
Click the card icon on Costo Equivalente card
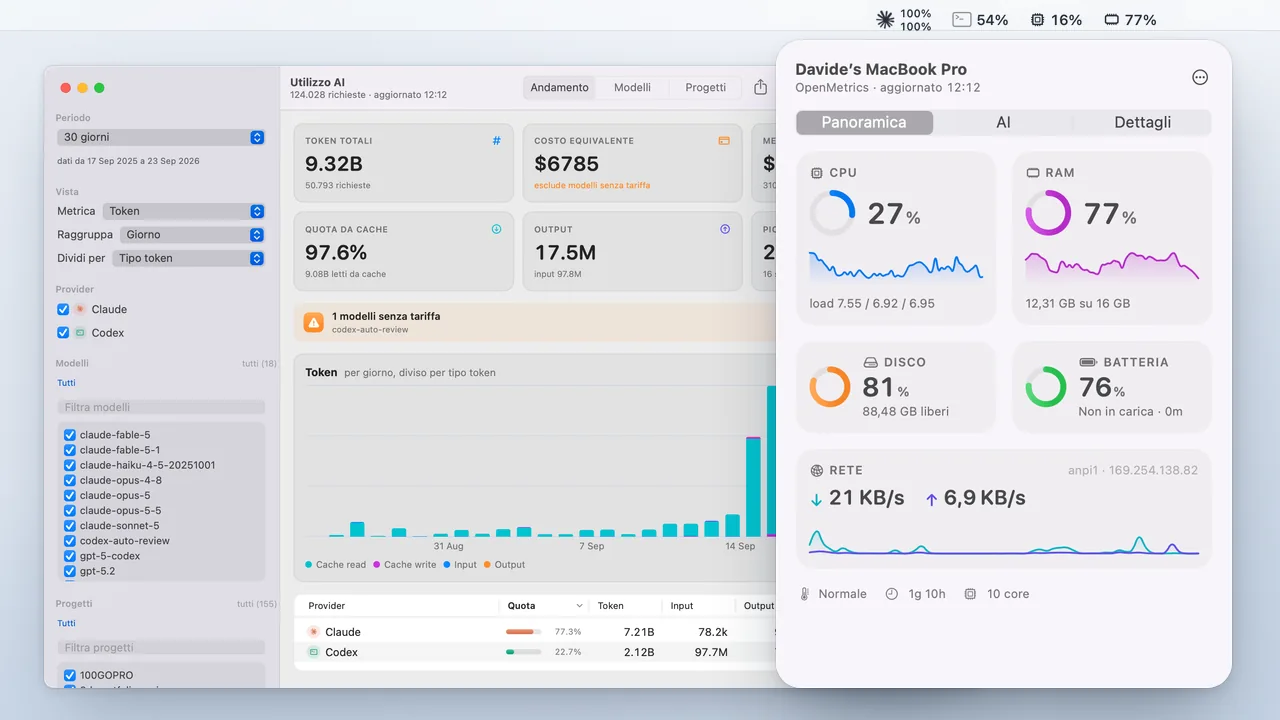pyautogui.click(x=724, y=141)
